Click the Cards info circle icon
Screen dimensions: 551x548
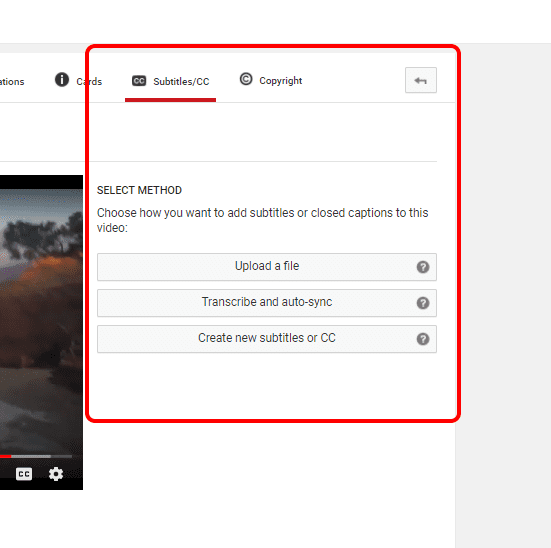62,79
